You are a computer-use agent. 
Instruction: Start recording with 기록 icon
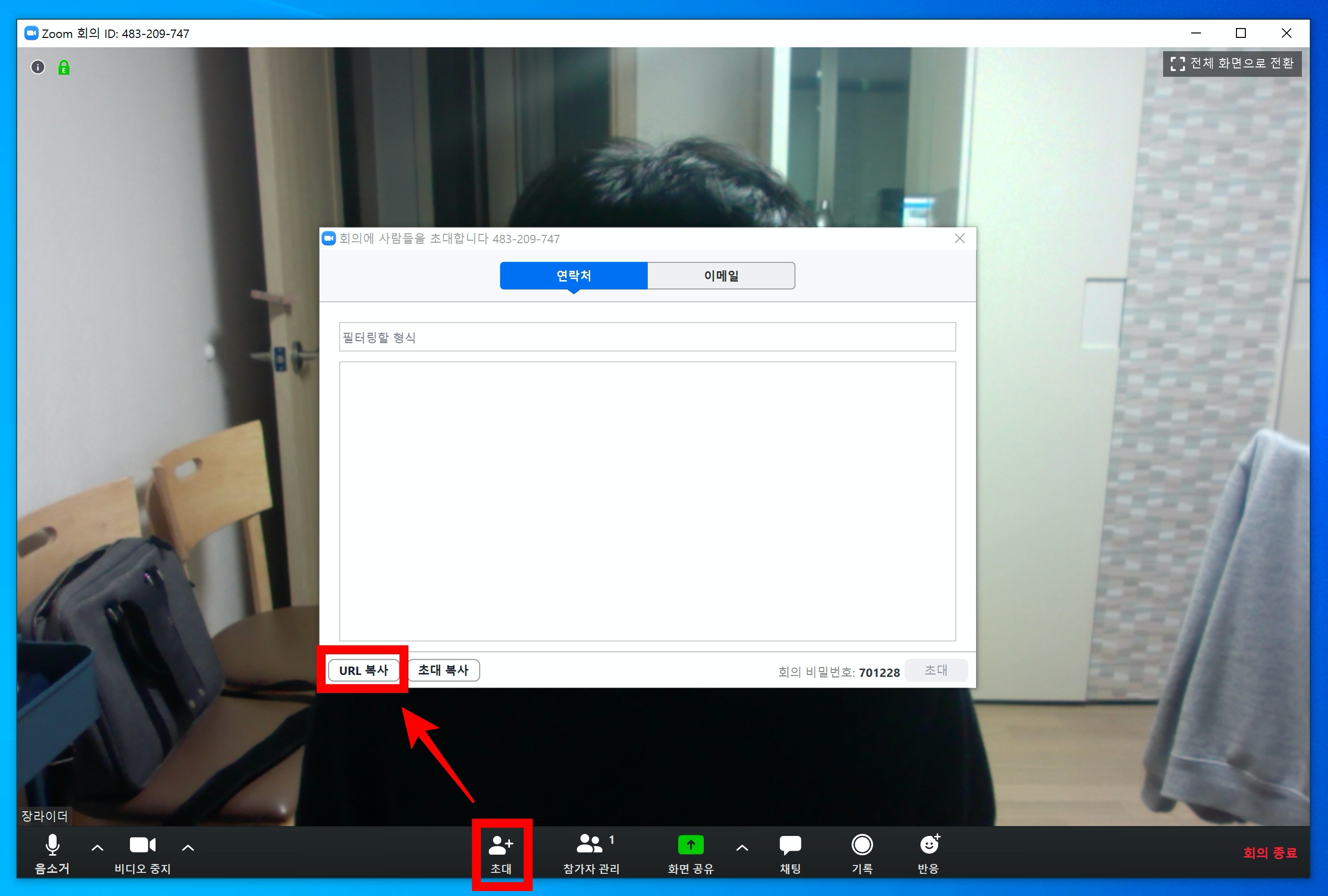pyautogui.click(x=861, y=846)
